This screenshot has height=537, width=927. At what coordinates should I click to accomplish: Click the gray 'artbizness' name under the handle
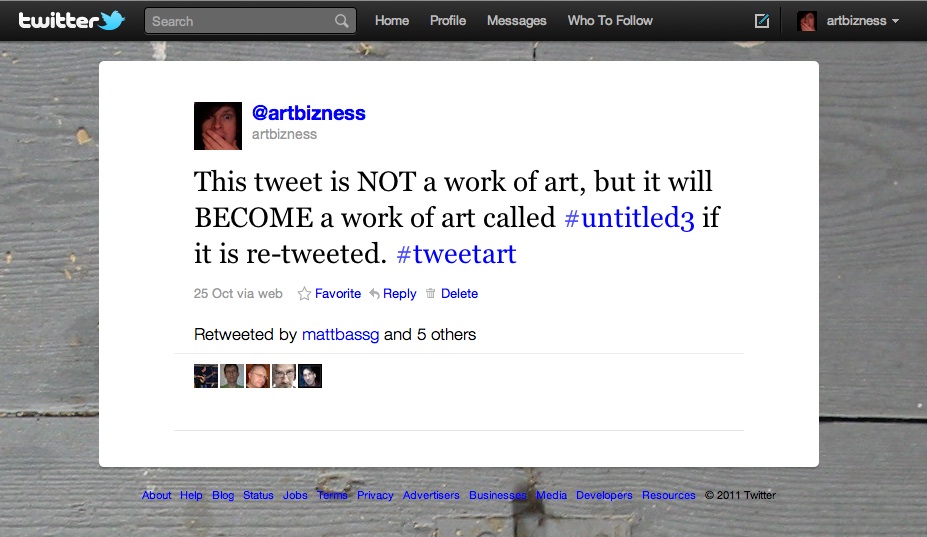click(x=284, y=134)
